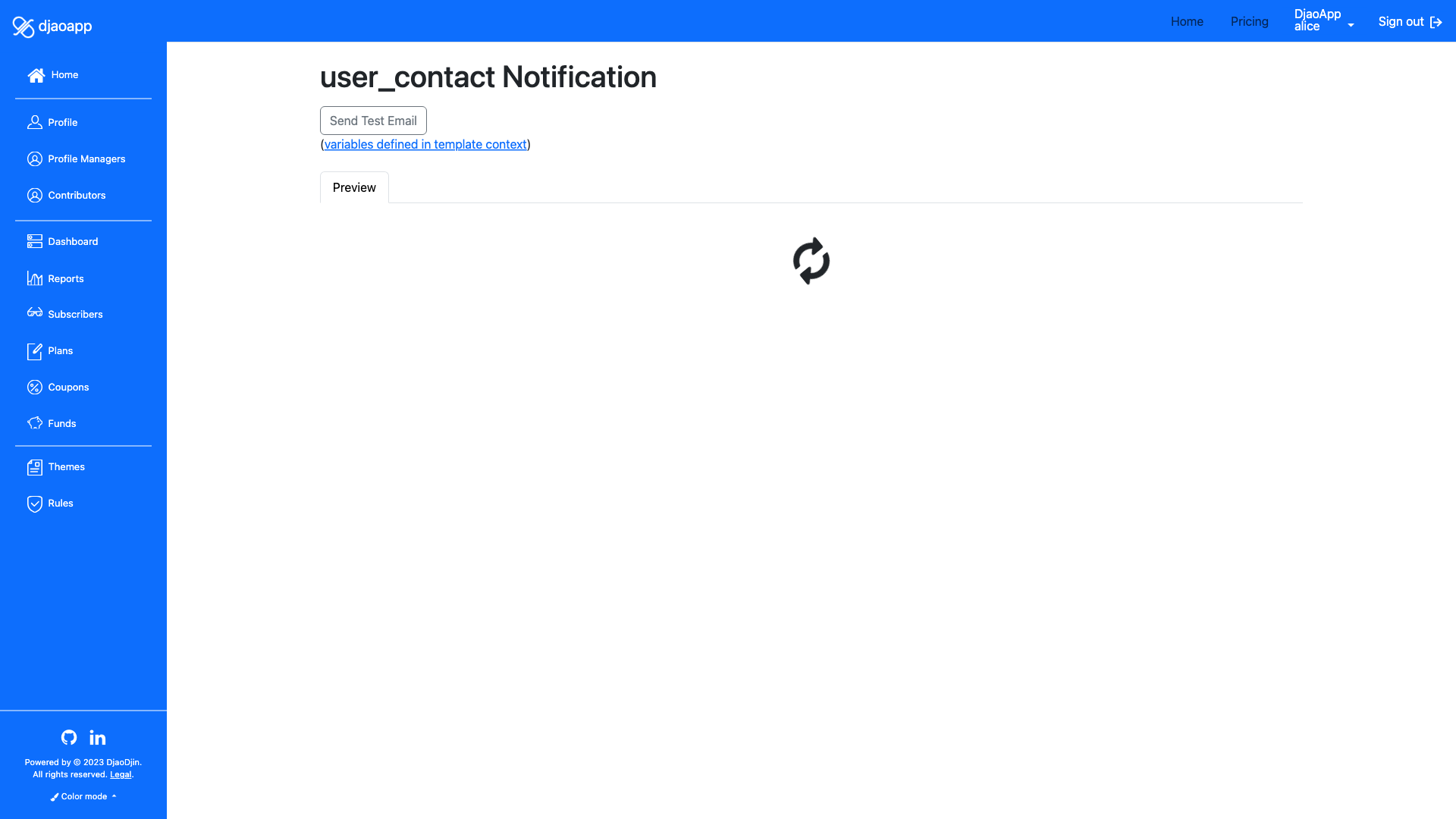Click the Contributors icon
1456x819 pixels.
tap(35, 195)
